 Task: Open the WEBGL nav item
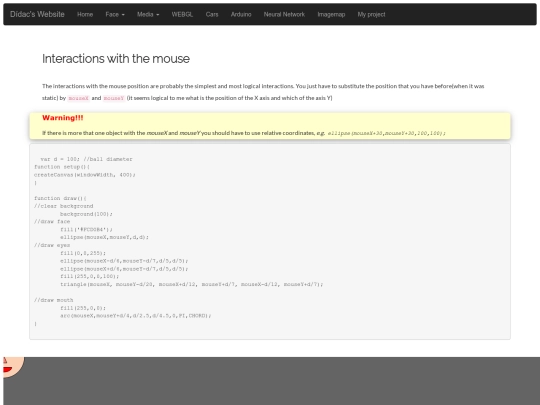click(x=182, y=14)
